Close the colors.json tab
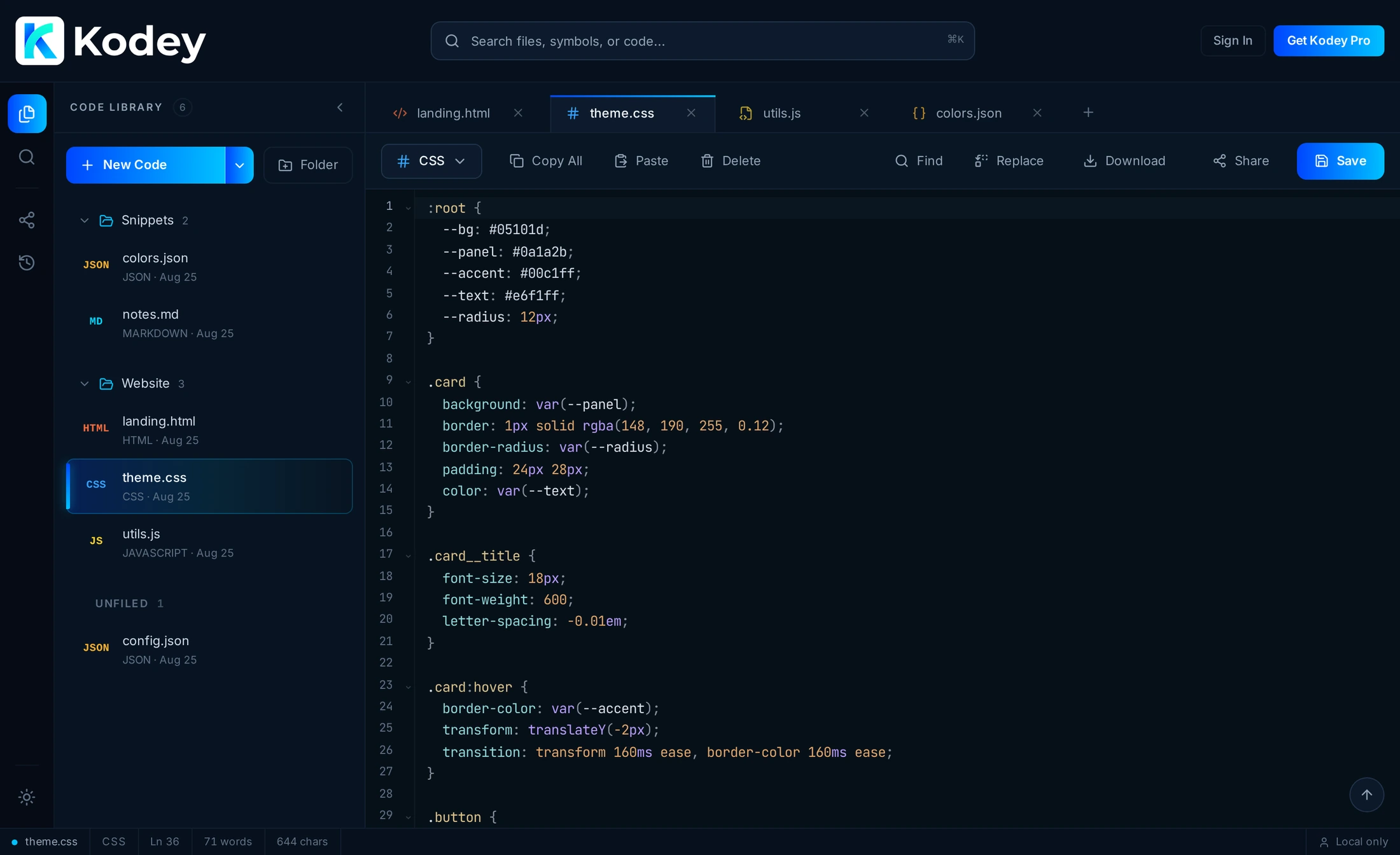Image resolution: width=1400 pixels, height=855 pixels. 1037,113
